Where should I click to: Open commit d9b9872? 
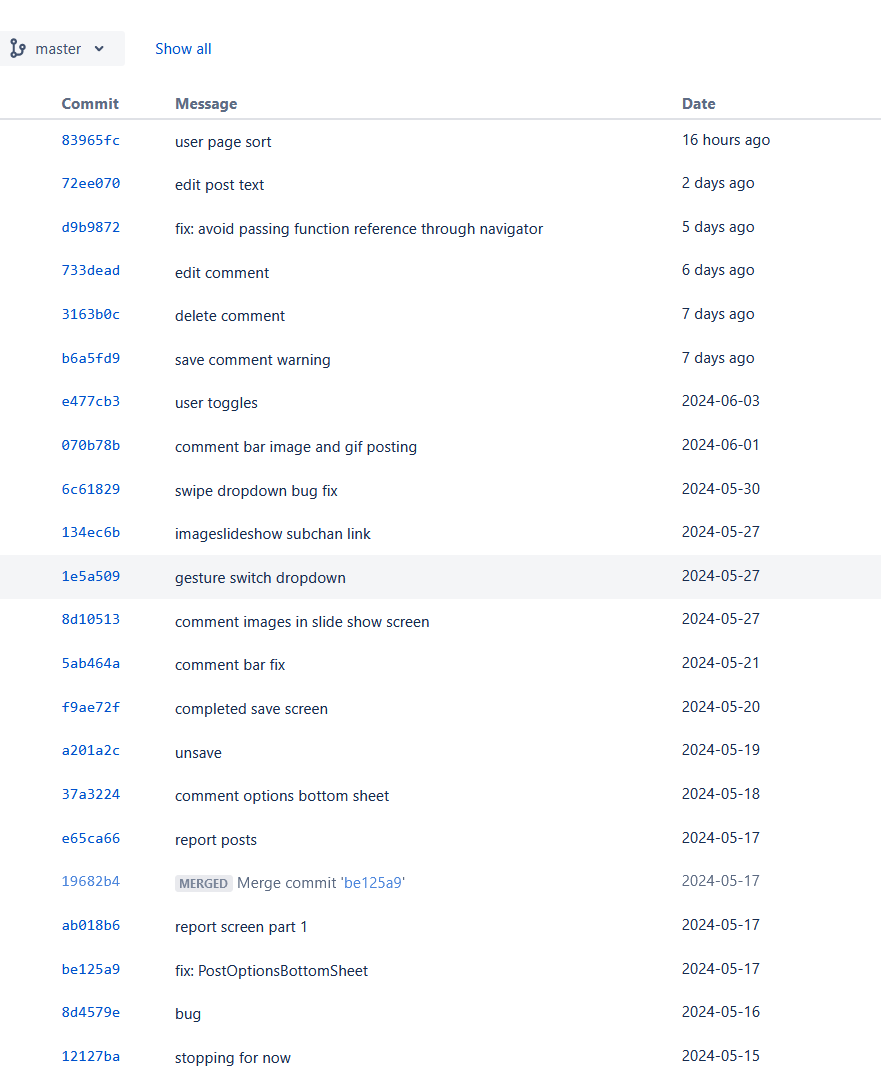pyautogui.click(x=91, y=227)
